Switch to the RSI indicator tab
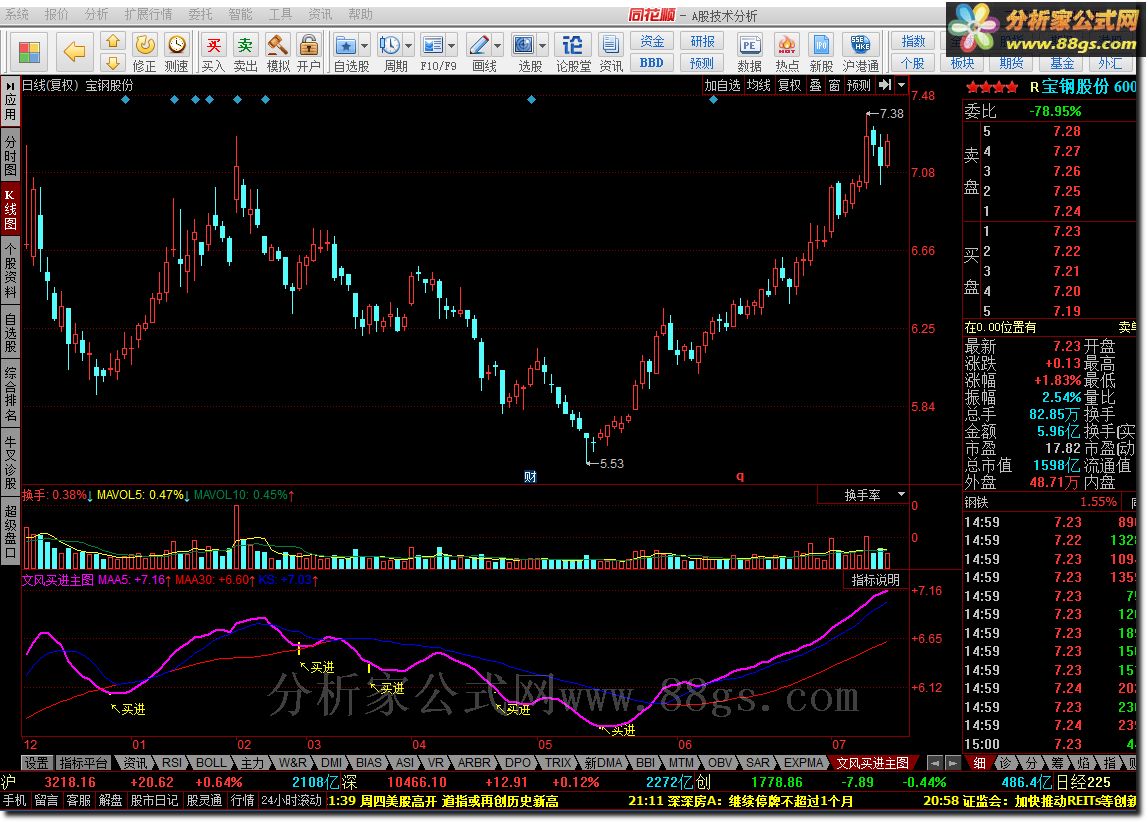This screenshot has width=1148, height=822. tap(172, 763)
